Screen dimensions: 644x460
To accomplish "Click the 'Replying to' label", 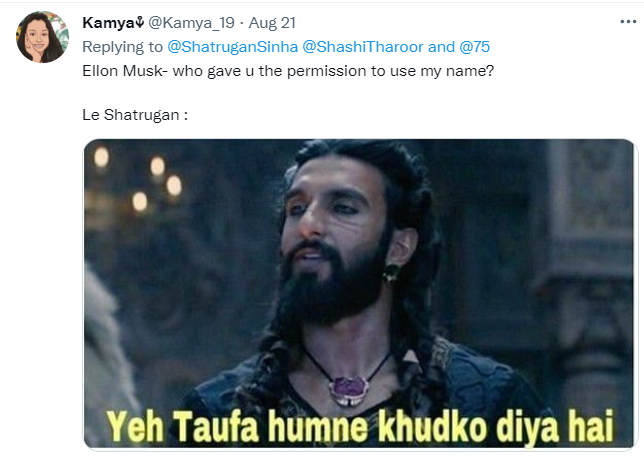I will tap(122, 47).
